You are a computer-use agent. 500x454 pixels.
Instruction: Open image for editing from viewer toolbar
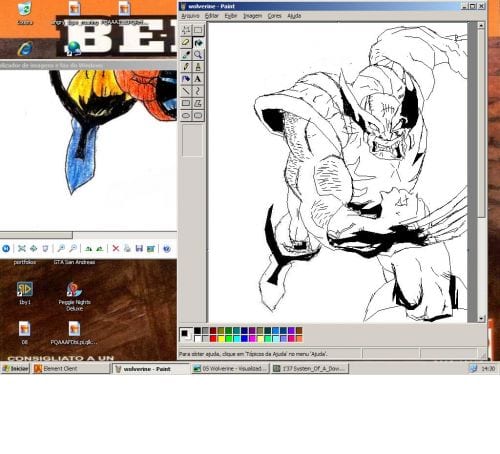pyautogui.click(x=151, y=248)
